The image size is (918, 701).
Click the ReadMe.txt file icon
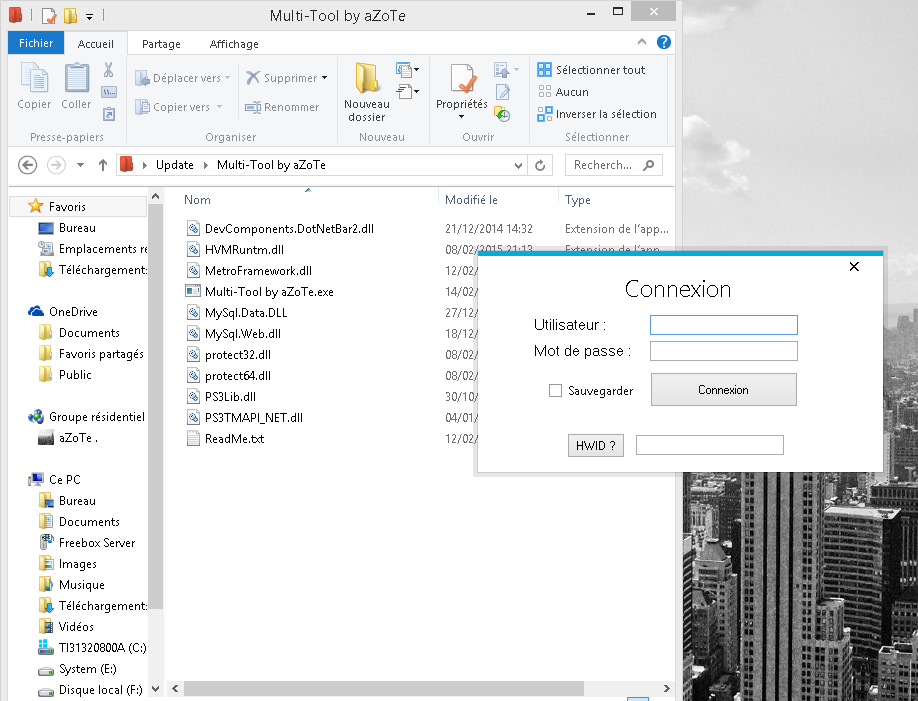pos(193,438)
